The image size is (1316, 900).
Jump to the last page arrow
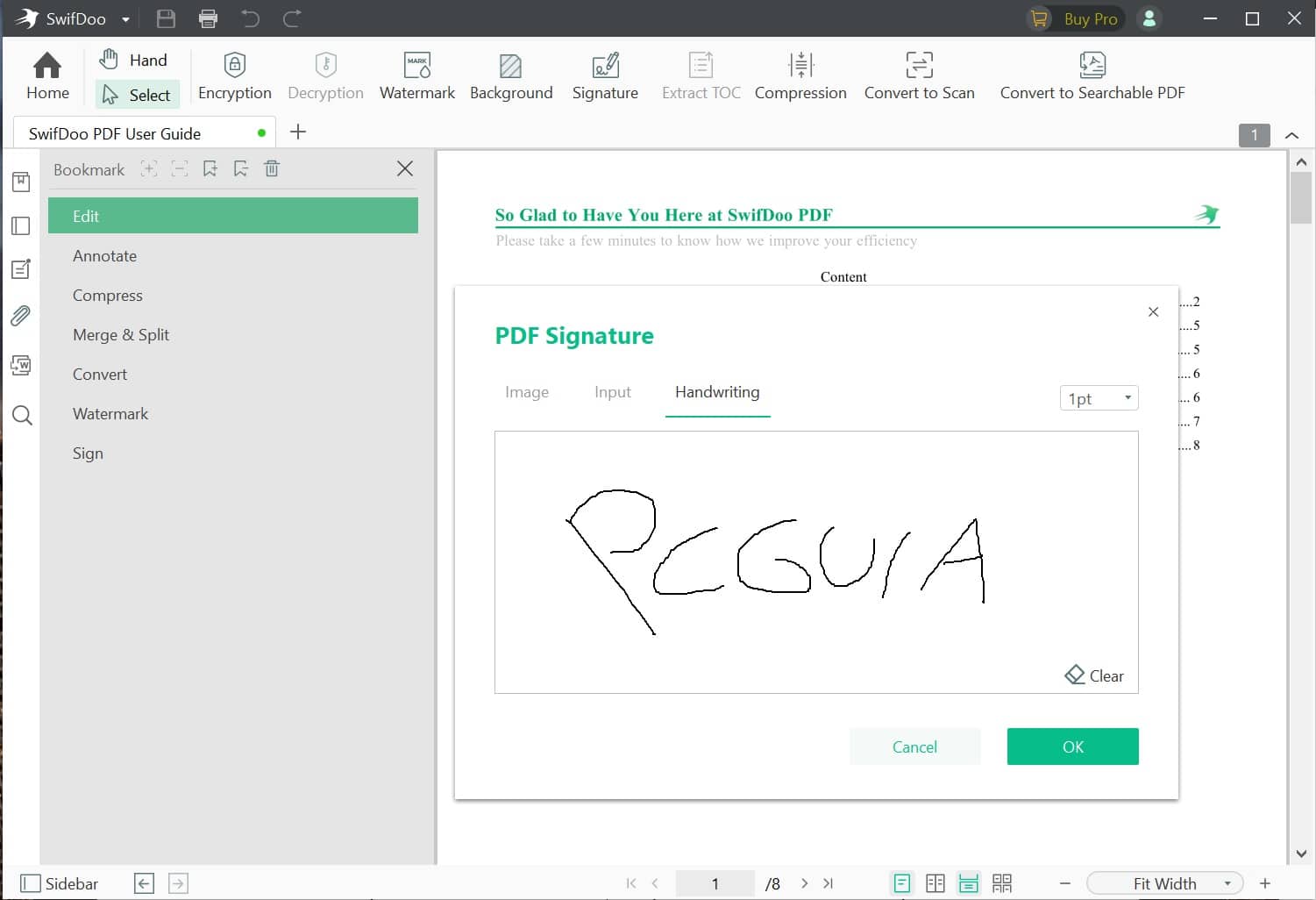point(829,883)
